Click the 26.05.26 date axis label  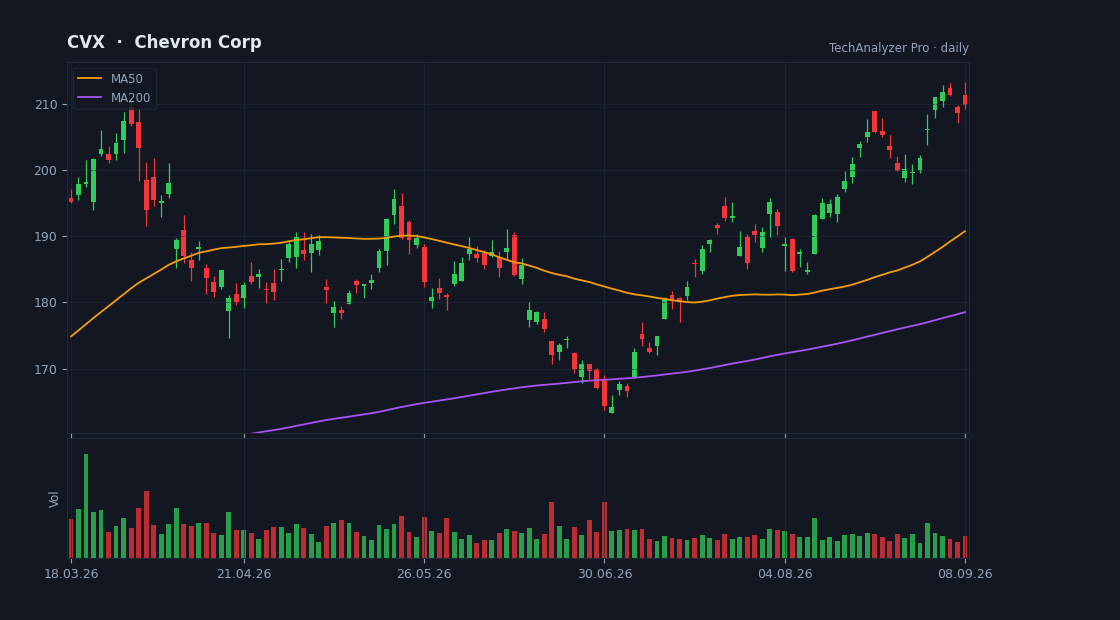(424, 574)
